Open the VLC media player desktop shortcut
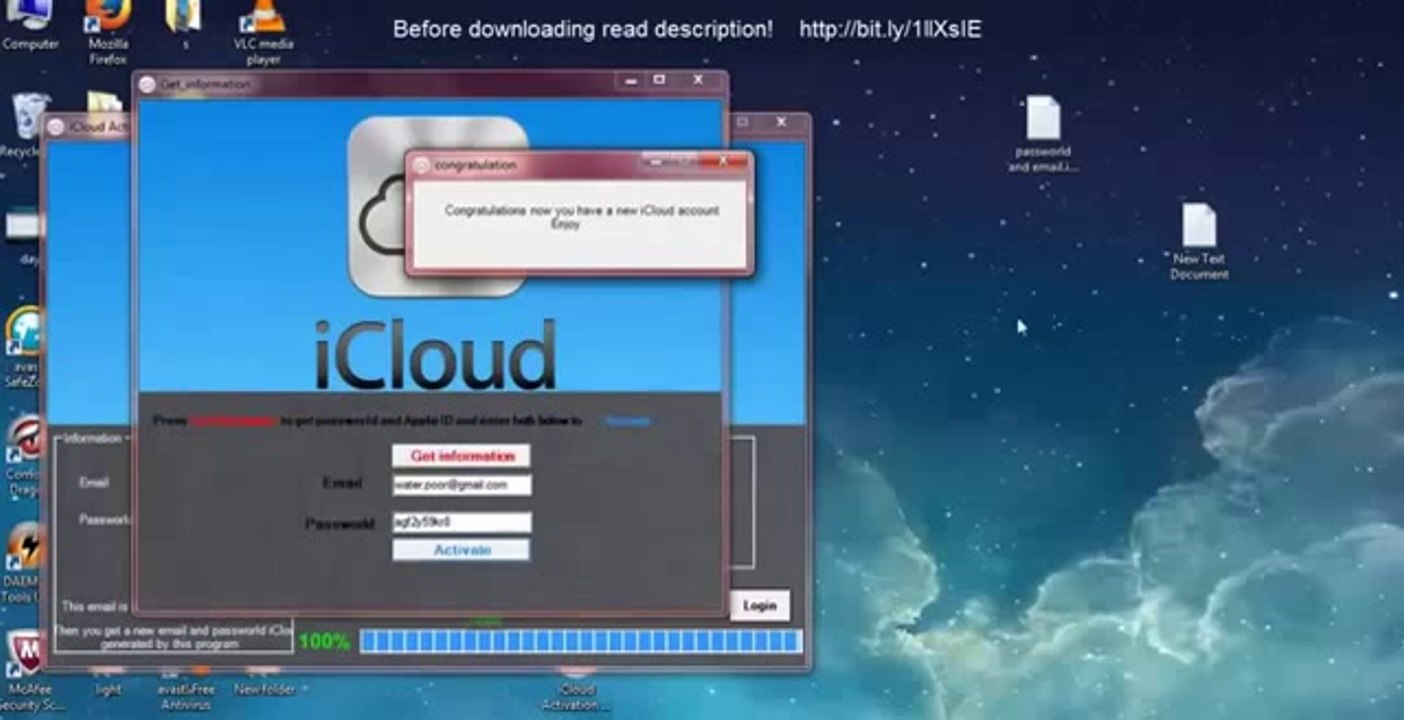The image size is (1404, 720). 262,32
